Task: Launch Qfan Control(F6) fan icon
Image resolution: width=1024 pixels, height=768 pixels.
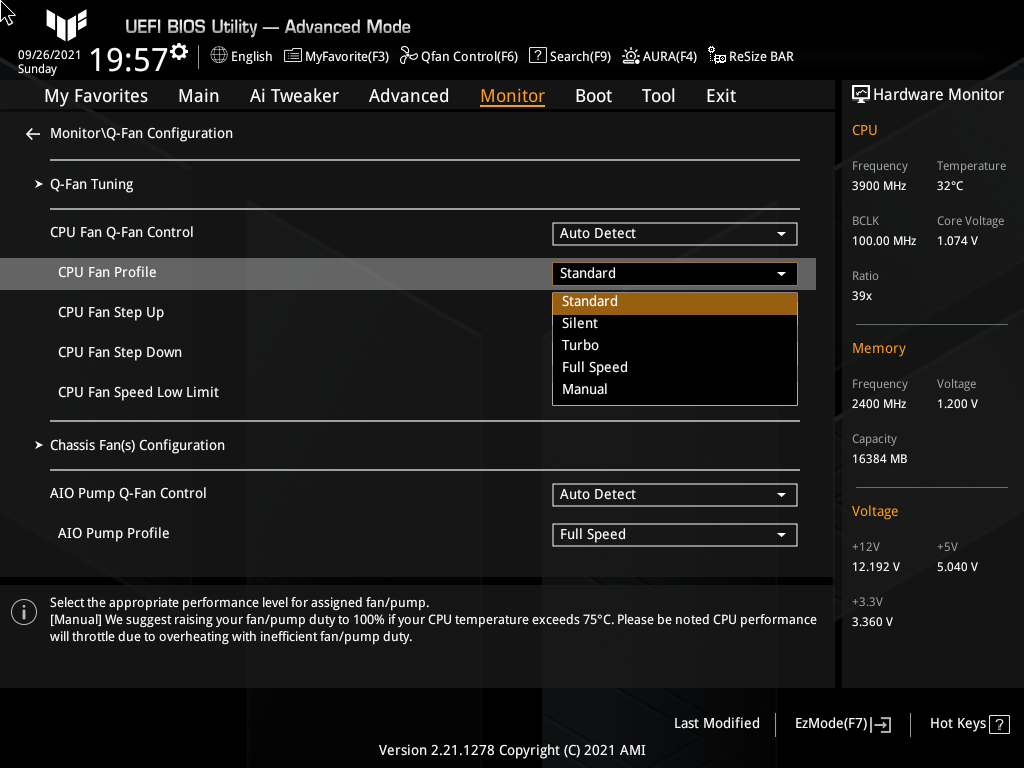Action: [408, 56]
